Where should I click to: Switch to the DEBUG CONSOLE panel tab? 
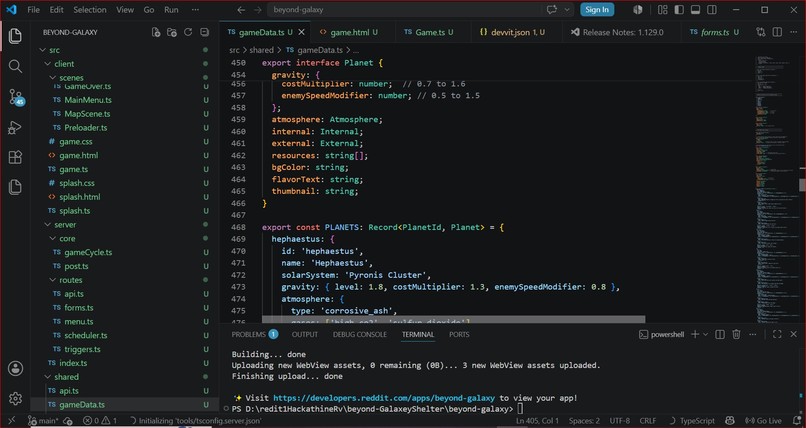pos(359,334)
